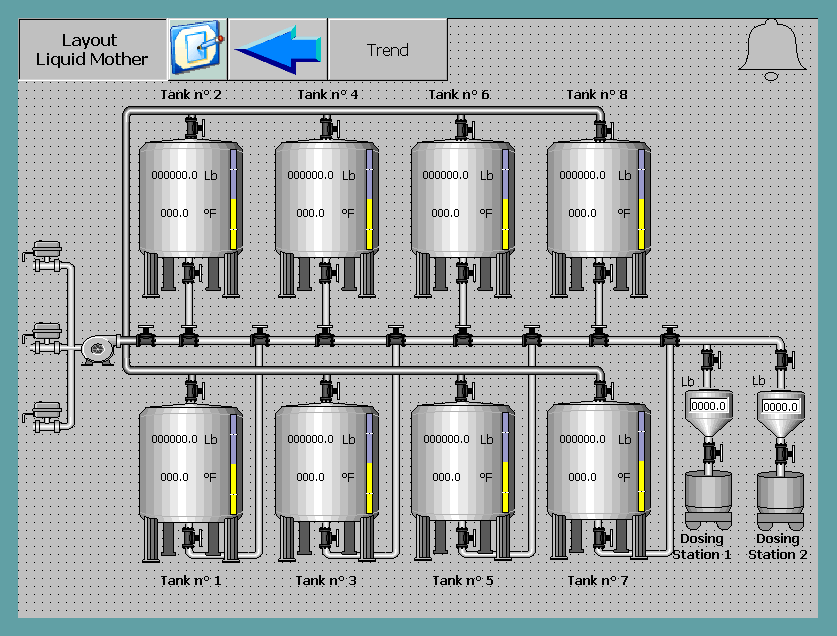Toggle the inlet valve above Tank 2
This screenshot has height=636, width=837.
[194, 128]
